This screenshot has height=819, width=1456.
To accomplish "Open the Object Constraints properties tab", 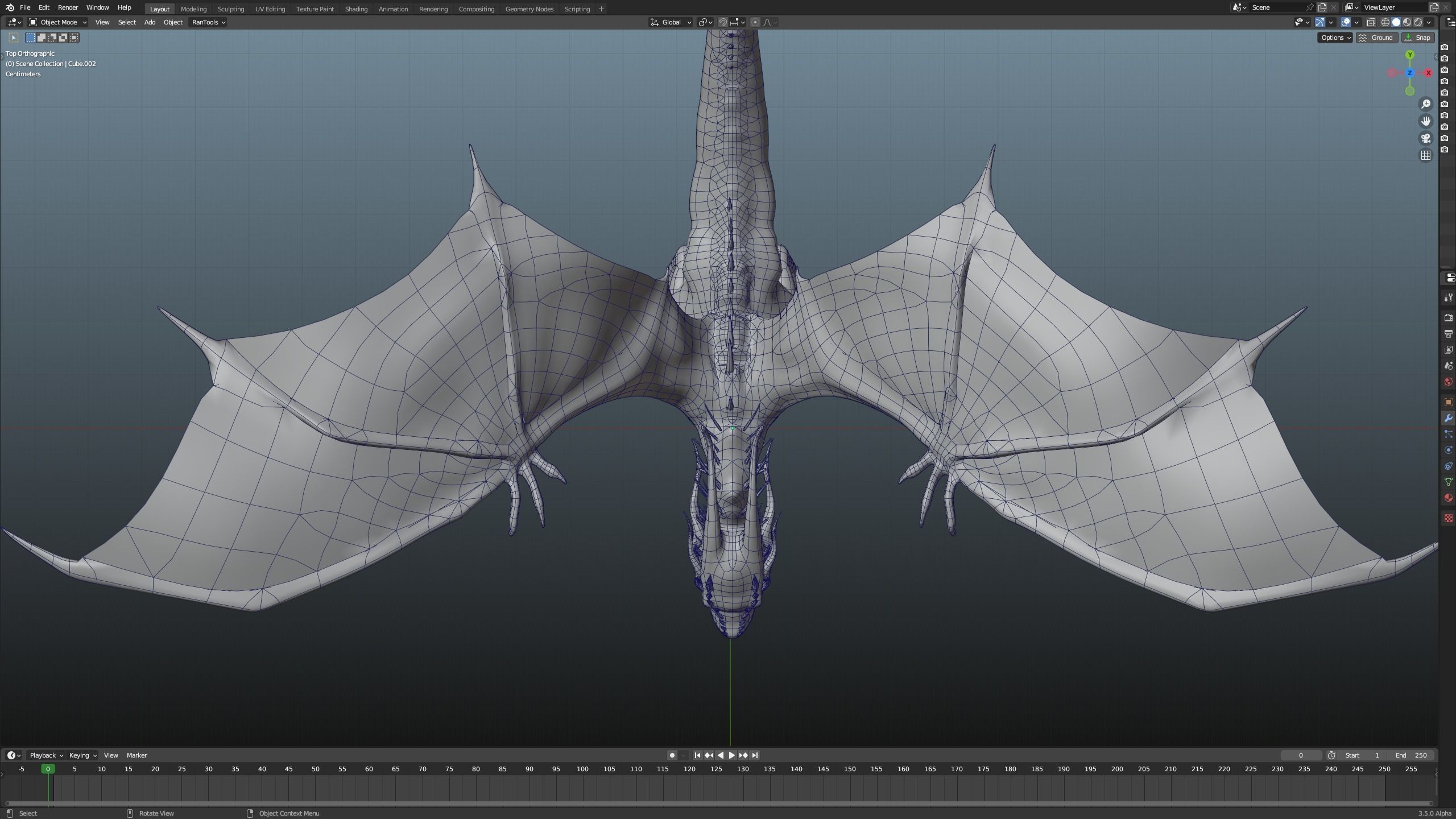I will tap(1449, 466).
